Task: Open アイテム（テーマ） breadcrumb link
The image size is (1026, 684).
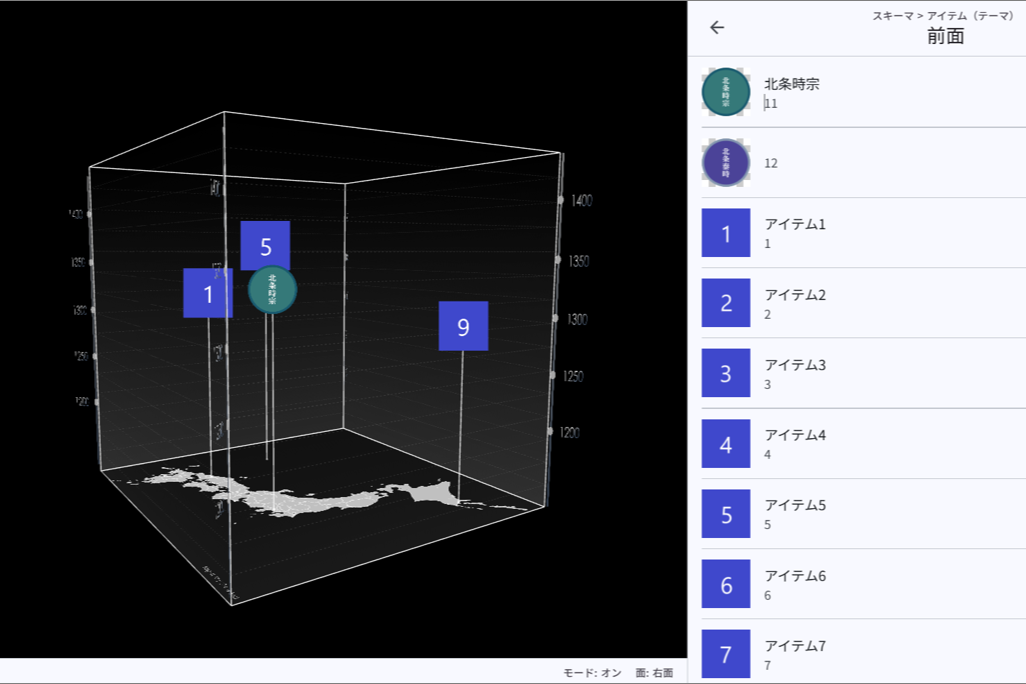Action: (x=970, y=16)
